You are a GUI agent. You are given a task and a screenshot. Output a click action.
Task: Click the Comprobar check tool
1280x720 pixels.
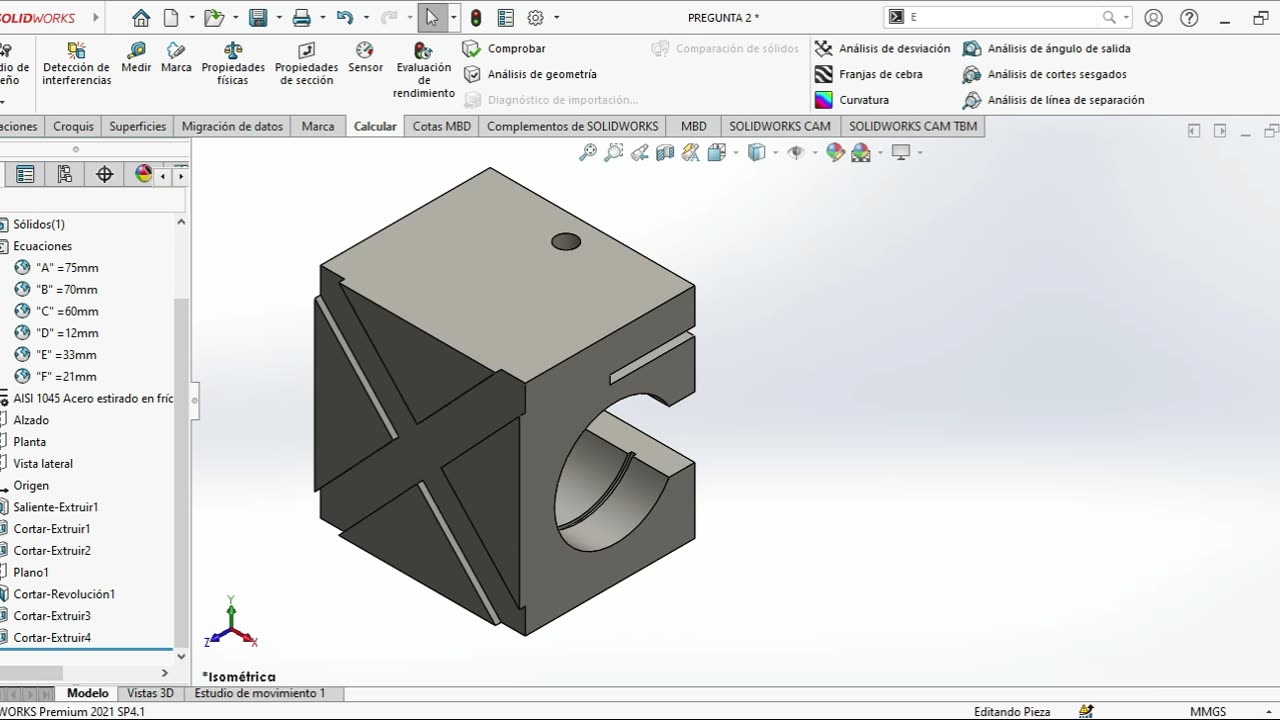[505, 48]
